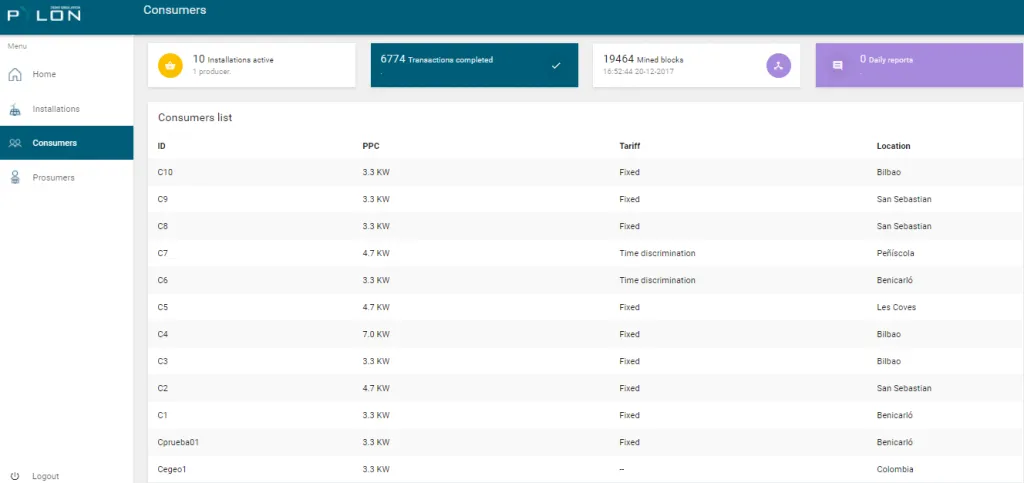Click the Peñíscola location cell
This screenshot has width=1024, height=483.
click(895, 253)
